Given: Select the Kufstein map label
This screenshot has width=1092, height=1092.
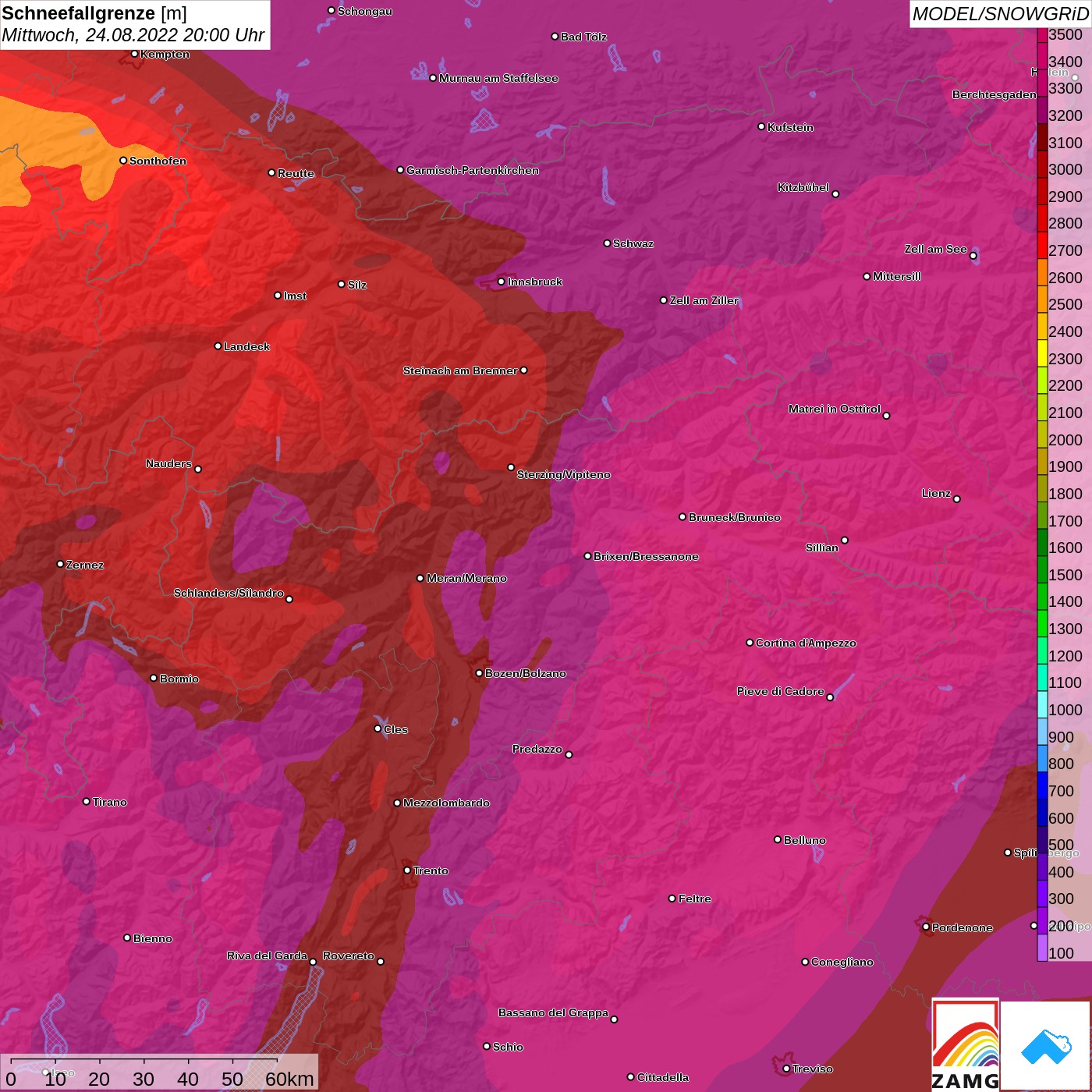Looking at the screenshot, I should pos(790,127).
